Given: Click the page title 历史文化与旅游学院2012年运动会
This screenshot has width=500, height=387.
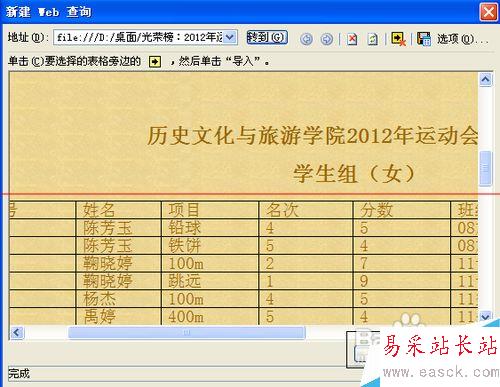Looking at the screenshot, I should (313, 136).
